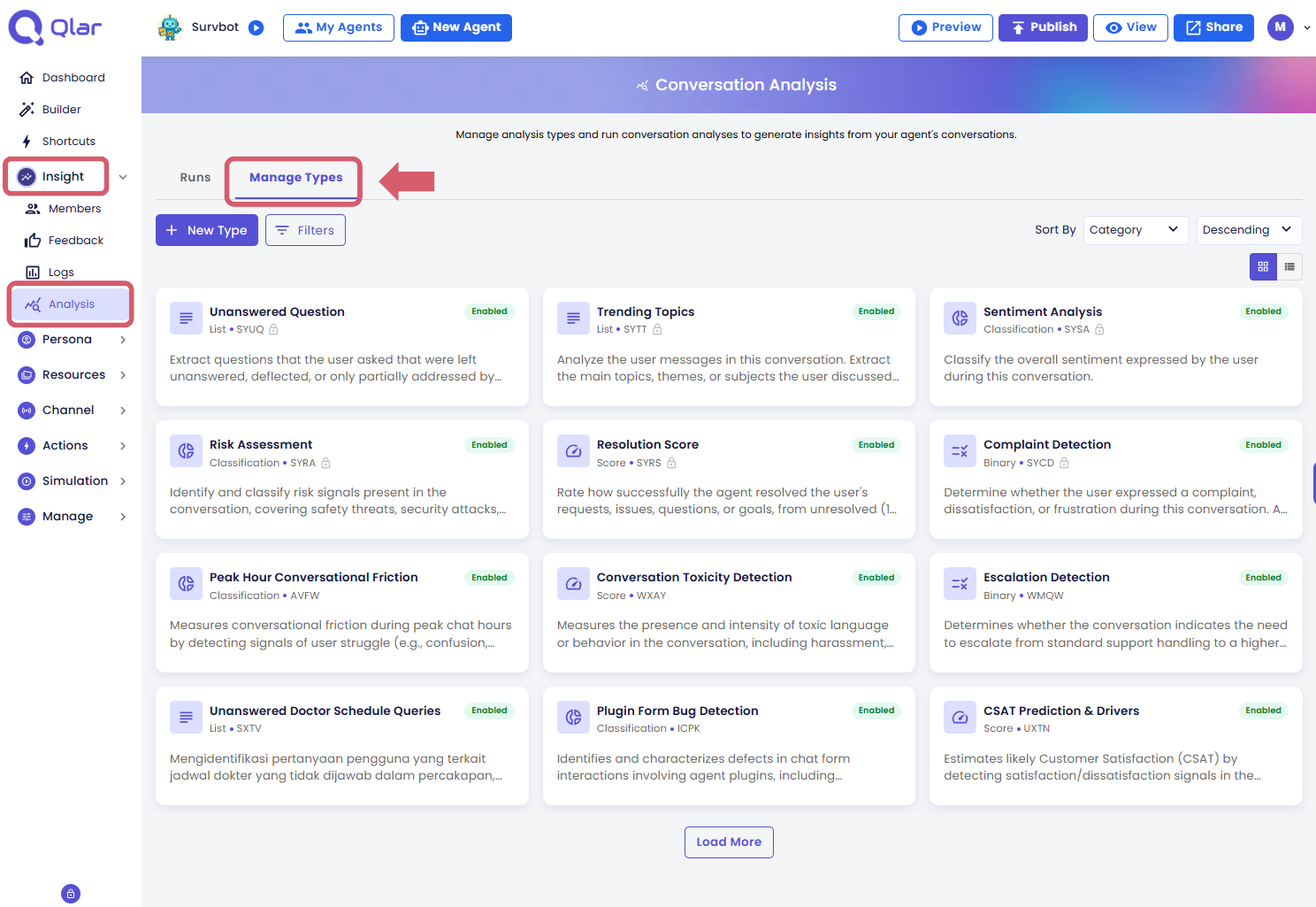Expand the Channel menu chevron

[x=123, y=411]
